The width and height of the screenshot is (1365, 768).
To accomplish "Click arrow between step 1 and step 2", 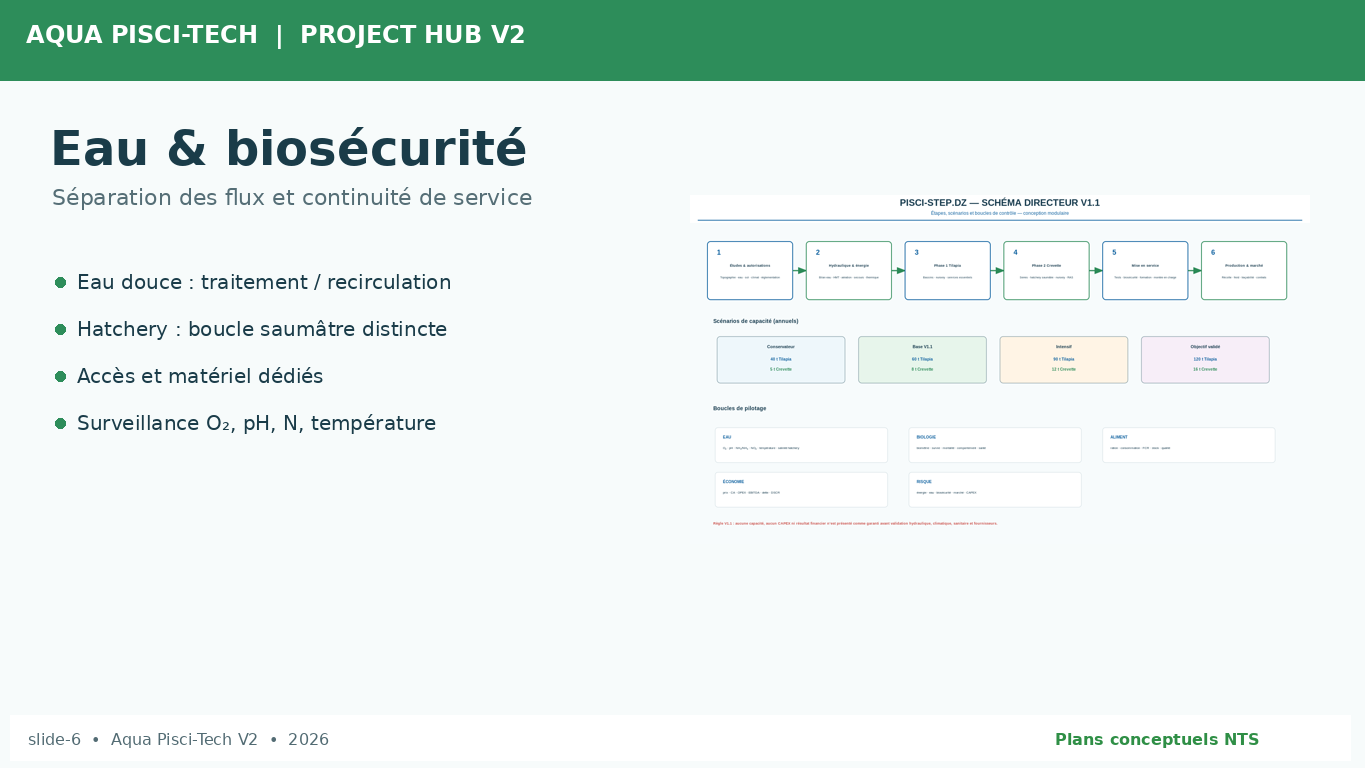I will 800,271.
